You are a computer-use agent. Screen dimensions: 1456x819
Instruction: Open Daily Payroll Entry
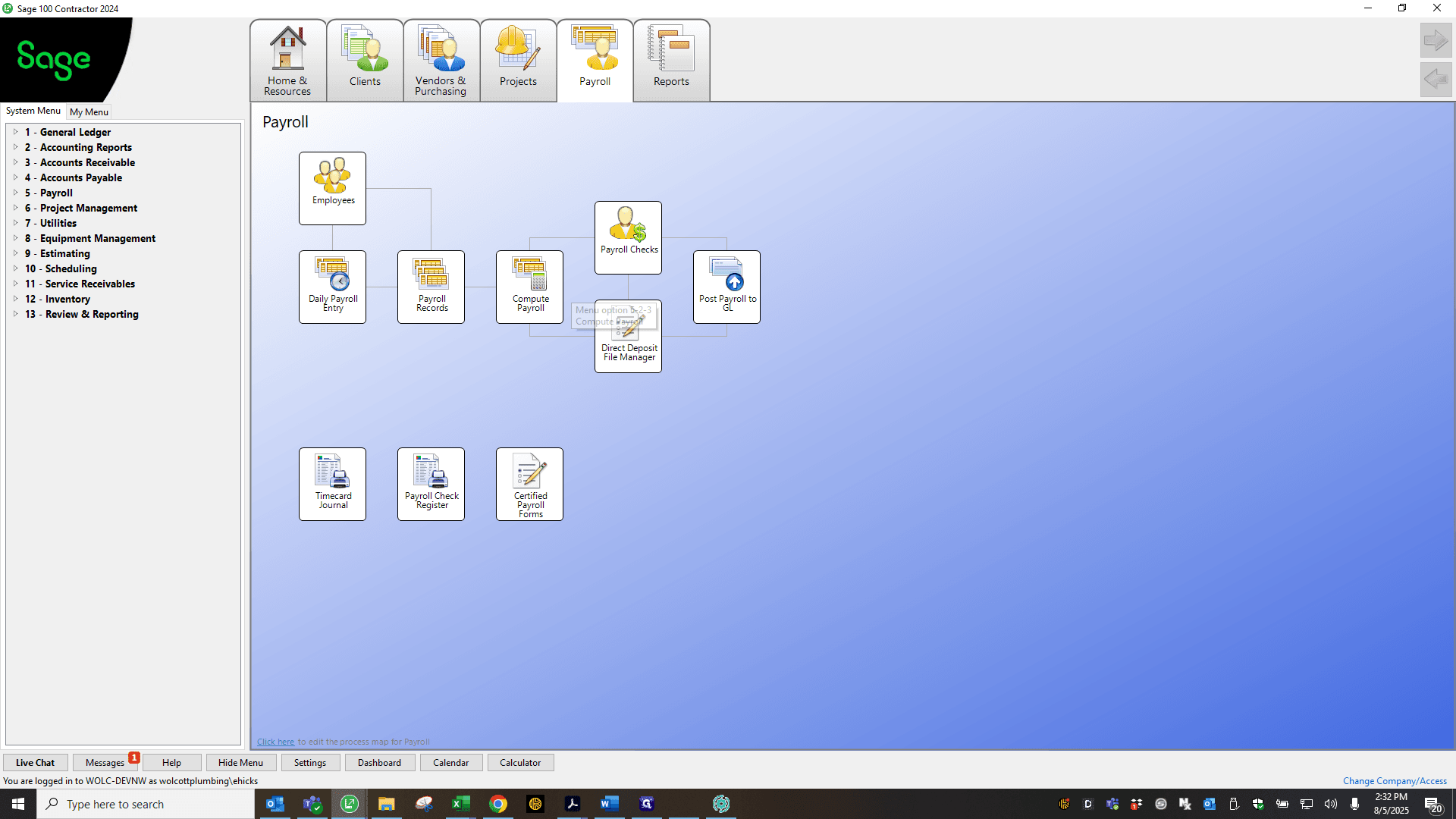(x=332, y=287)
